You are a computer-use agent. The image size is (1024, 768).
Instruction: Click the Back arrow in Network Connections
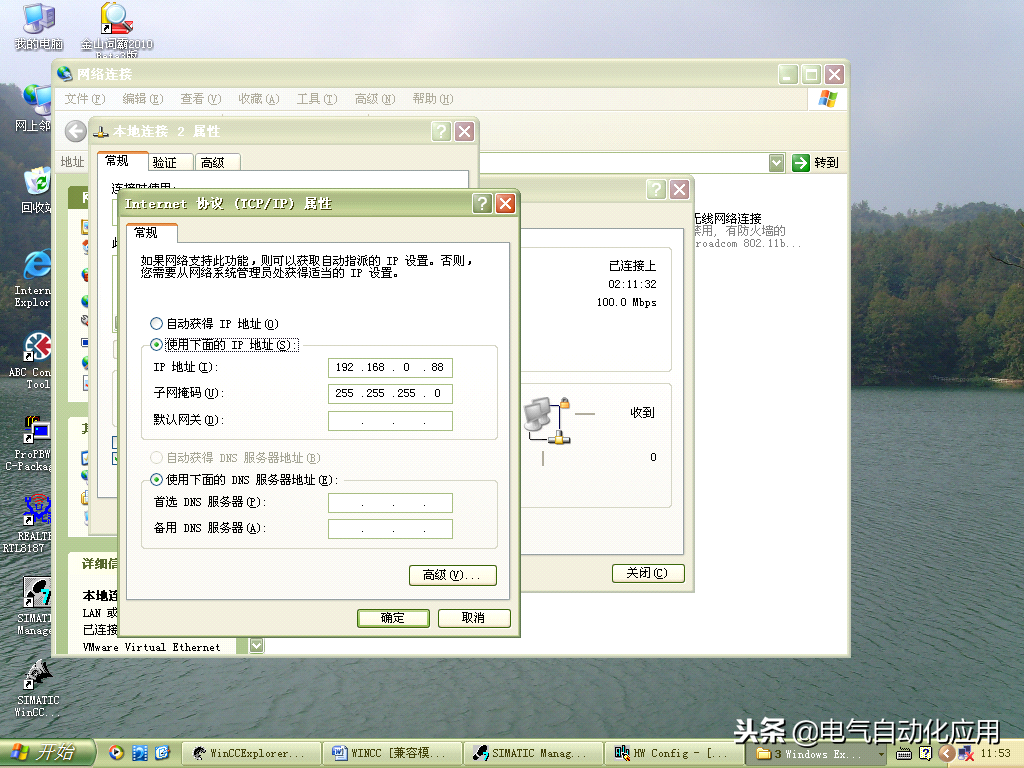click(x=76, y=131)
